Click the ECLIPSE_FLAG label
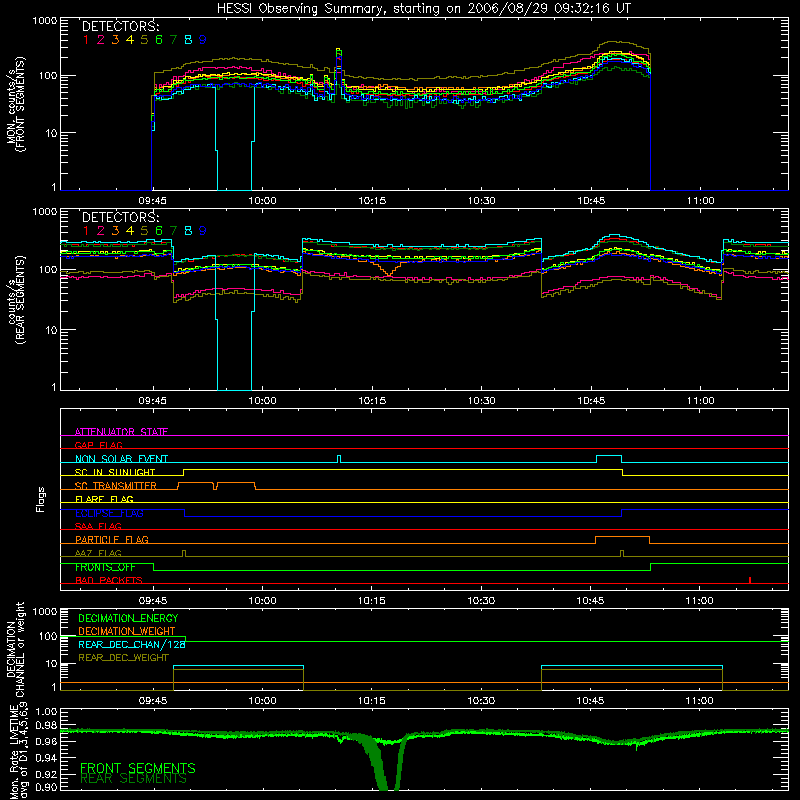This screenshot has width=800, height=800. coord(109,513)
